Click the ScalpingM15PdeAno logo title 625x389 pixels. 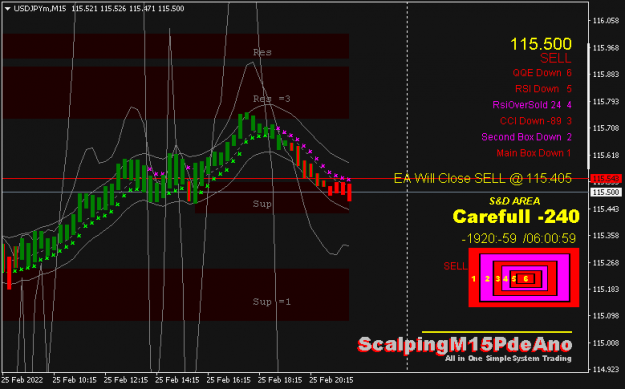tap(465, 345)
